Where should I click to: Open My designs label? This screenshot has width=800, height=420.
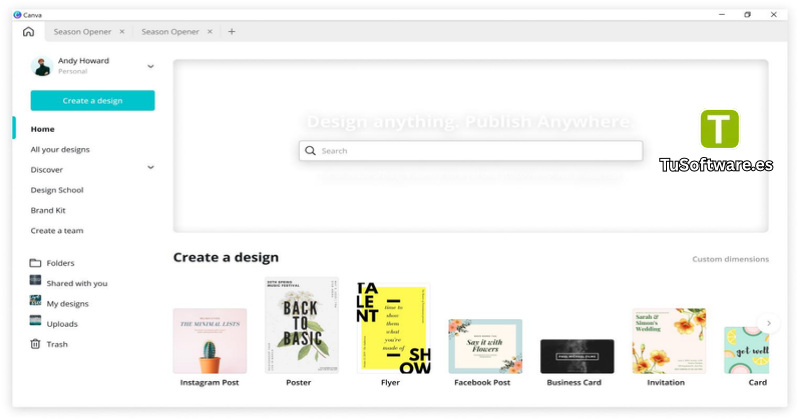[x=67, y=304]
